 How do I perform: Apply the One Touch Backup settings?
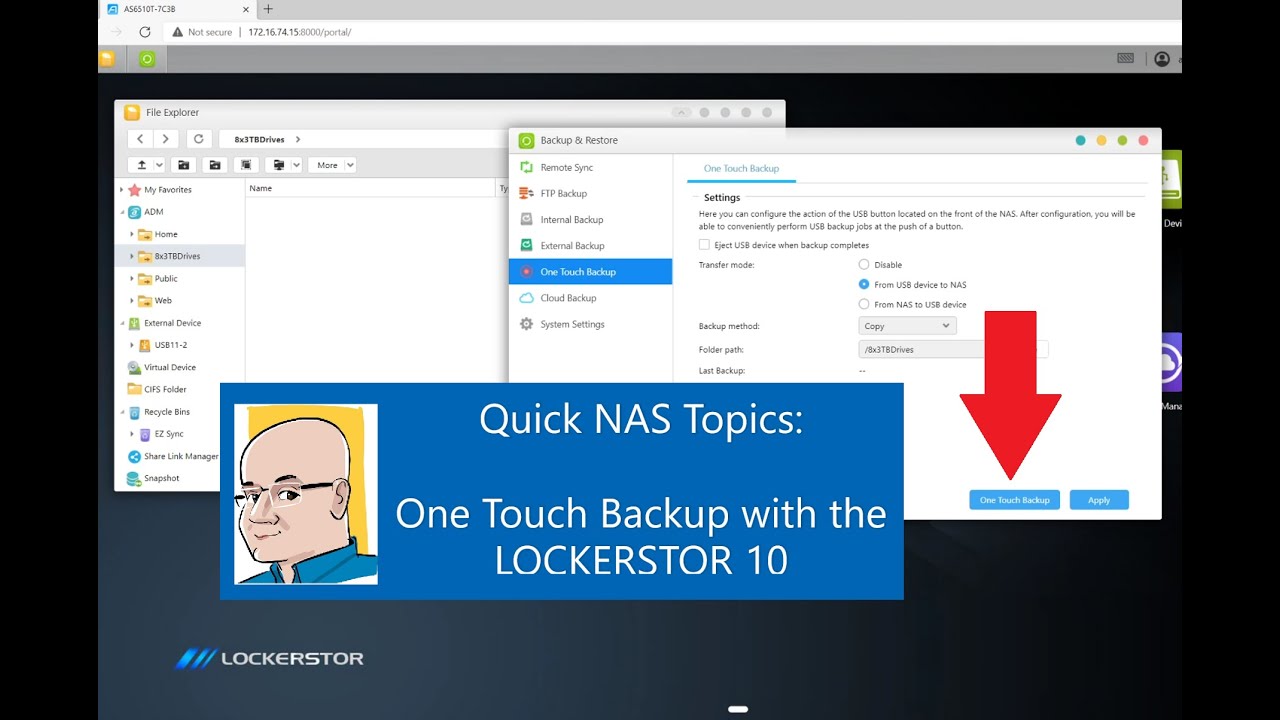(1099, 500)
